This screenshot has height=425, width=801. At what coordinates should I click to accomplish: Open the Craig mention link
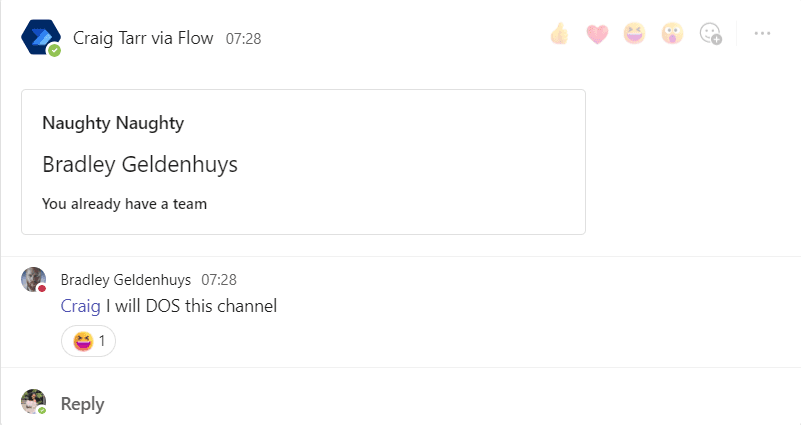point(80,306)
